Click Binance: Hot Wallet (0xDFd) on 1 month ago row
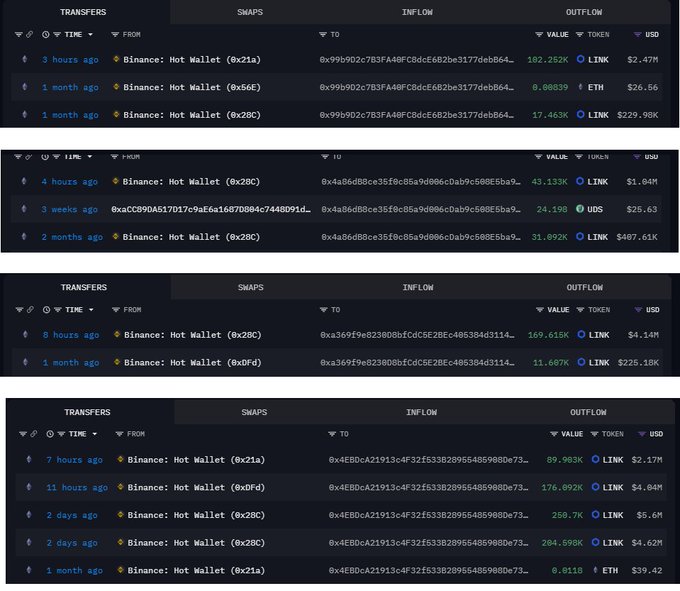The height and width of the screenshot is (591, 680). [193, 363]
